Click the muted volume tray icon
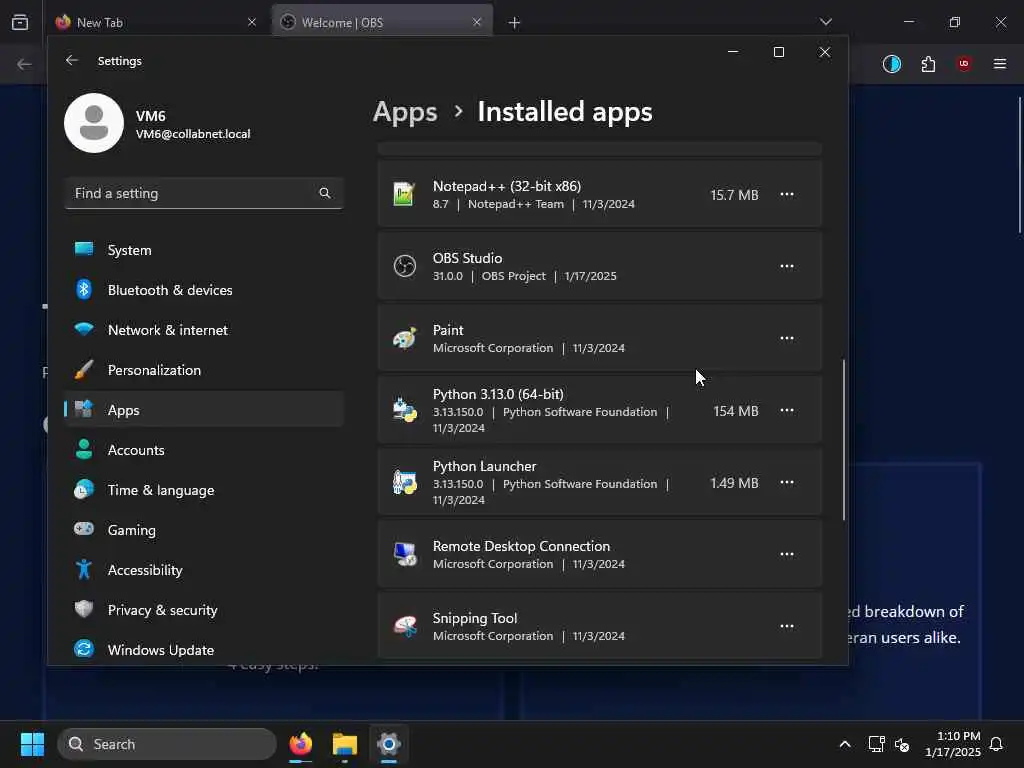Screen dimensions: 1024x768 tap(902, 744)
